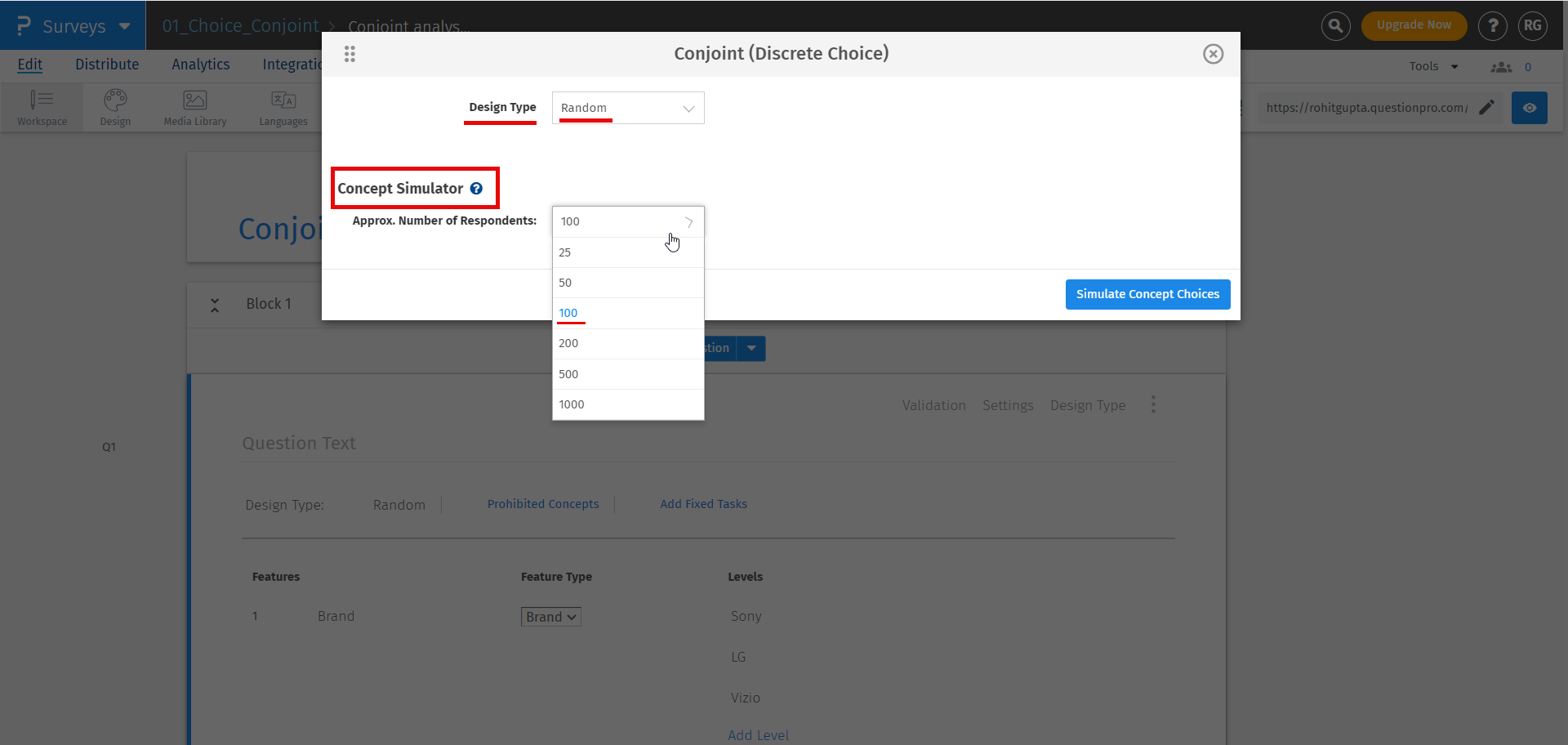1568x745 pixels.
Task: Click the Upgrade Now button
Action: click(x=1414, y=25)
